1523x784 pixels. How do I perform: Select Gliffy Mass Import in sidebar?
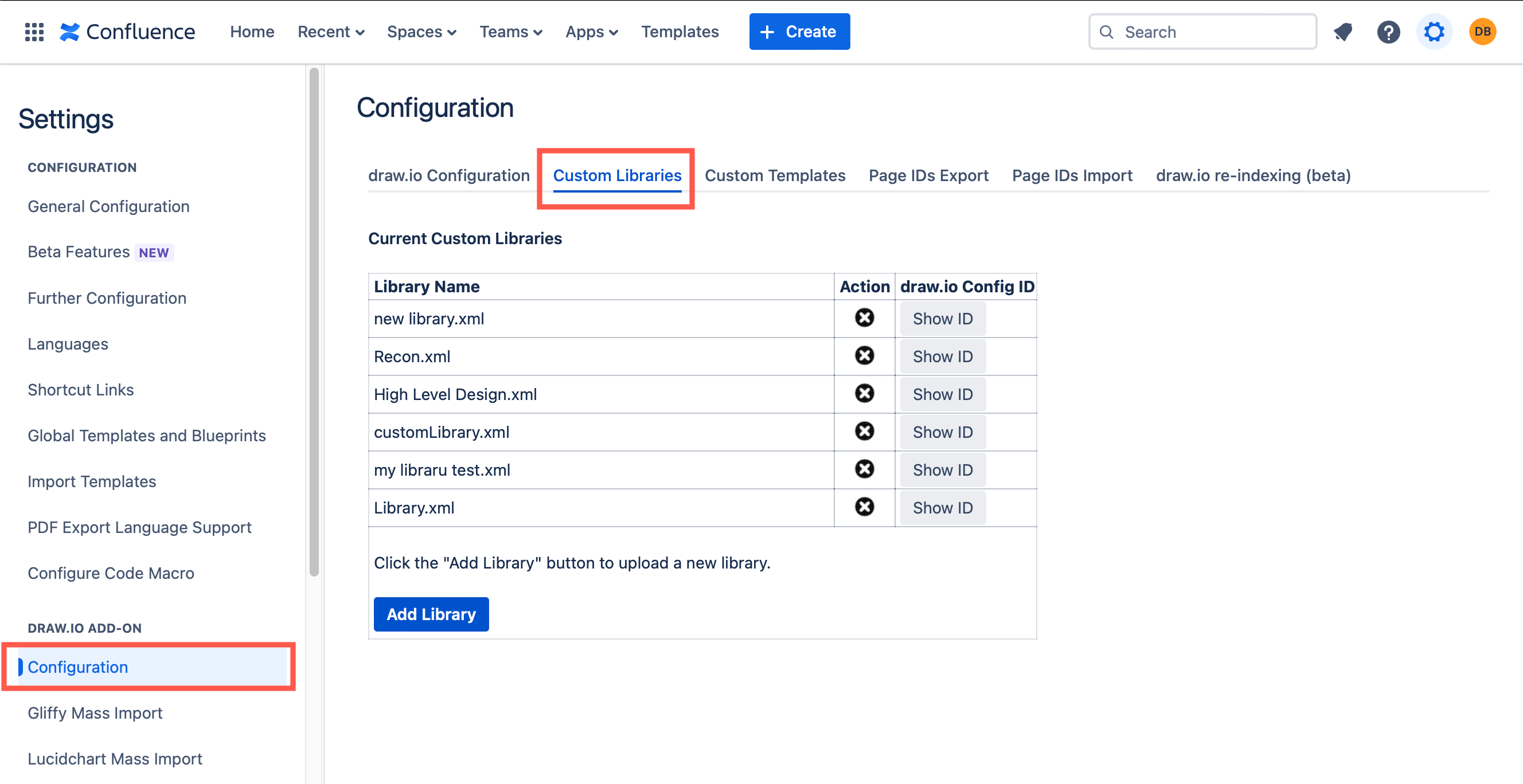95,713
